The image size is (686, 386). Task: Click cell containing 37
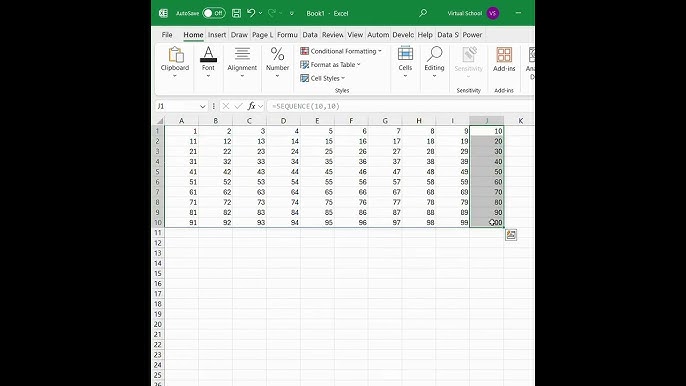pyautogui.click(x=385, y=161)
